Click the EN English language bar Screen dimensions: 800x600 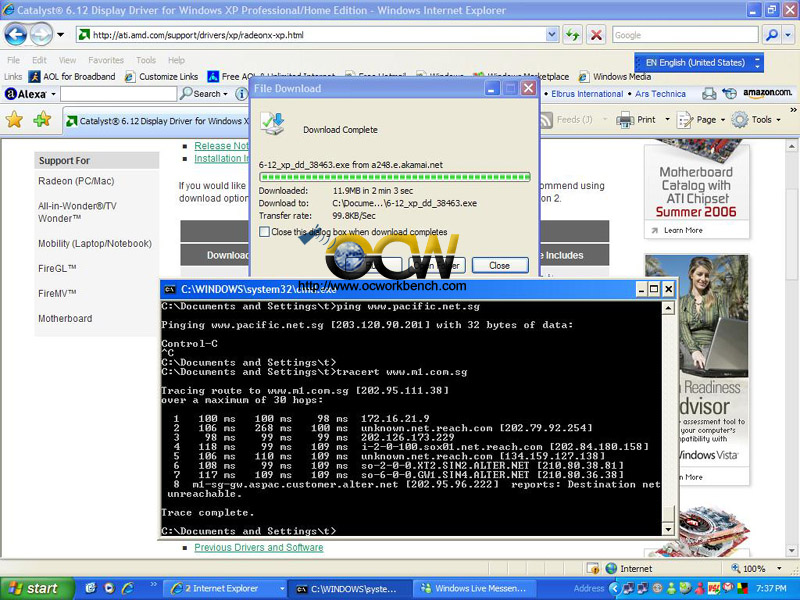(x=699, y=63)
